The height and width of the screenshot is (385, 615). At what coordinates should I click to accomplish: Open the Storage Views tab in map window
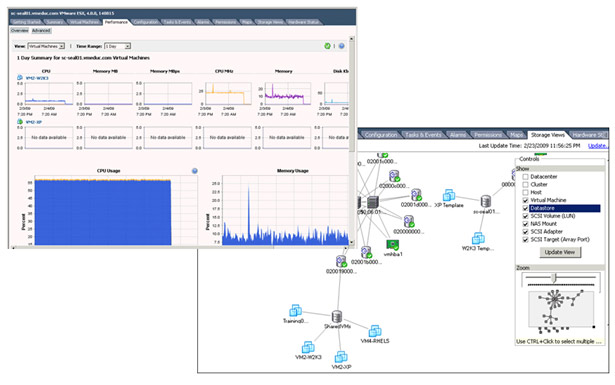coord(548,135)
